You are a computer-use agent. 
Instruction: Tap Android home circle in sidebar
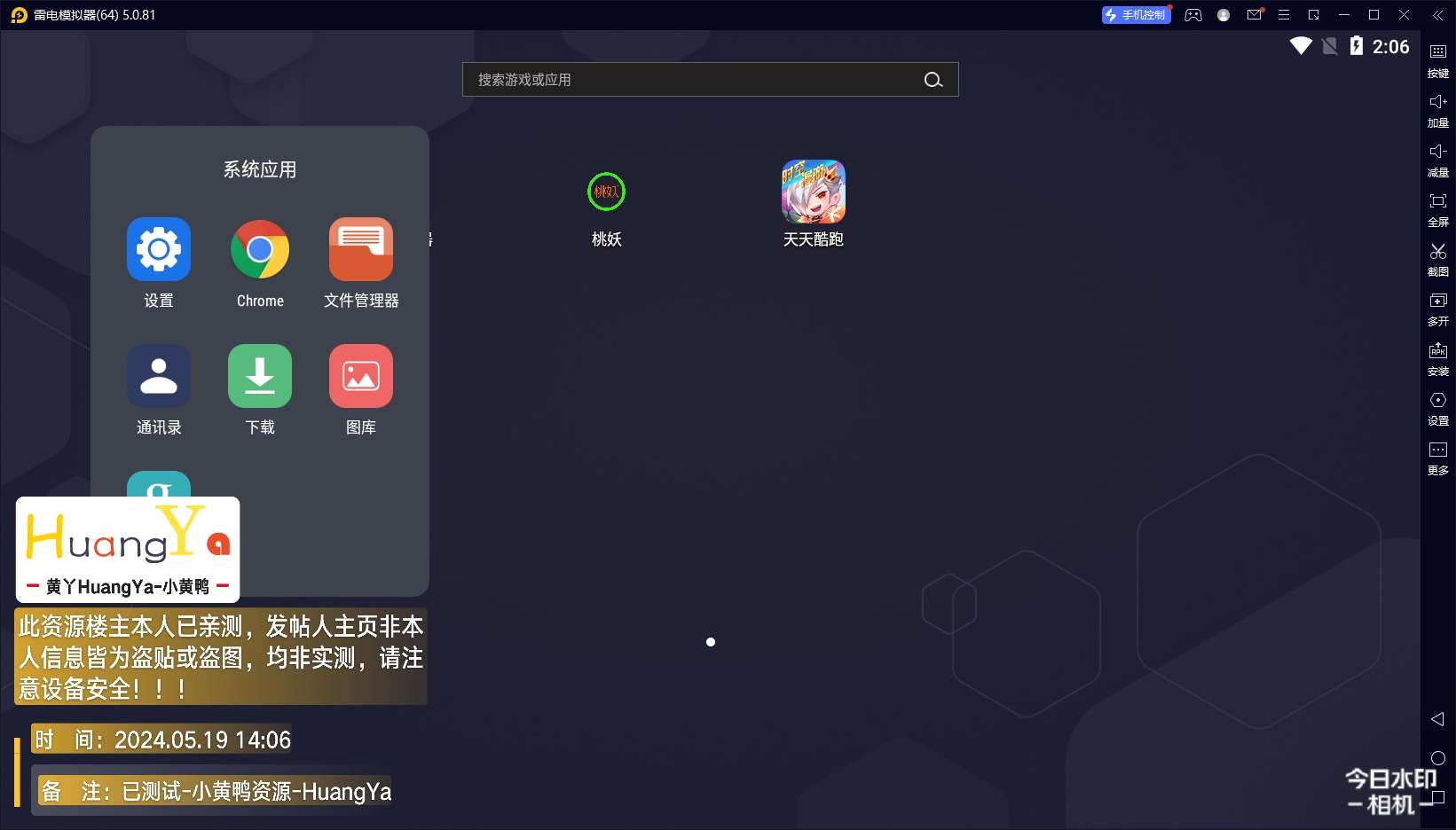pyautogui.click(x=1438, y=758)
